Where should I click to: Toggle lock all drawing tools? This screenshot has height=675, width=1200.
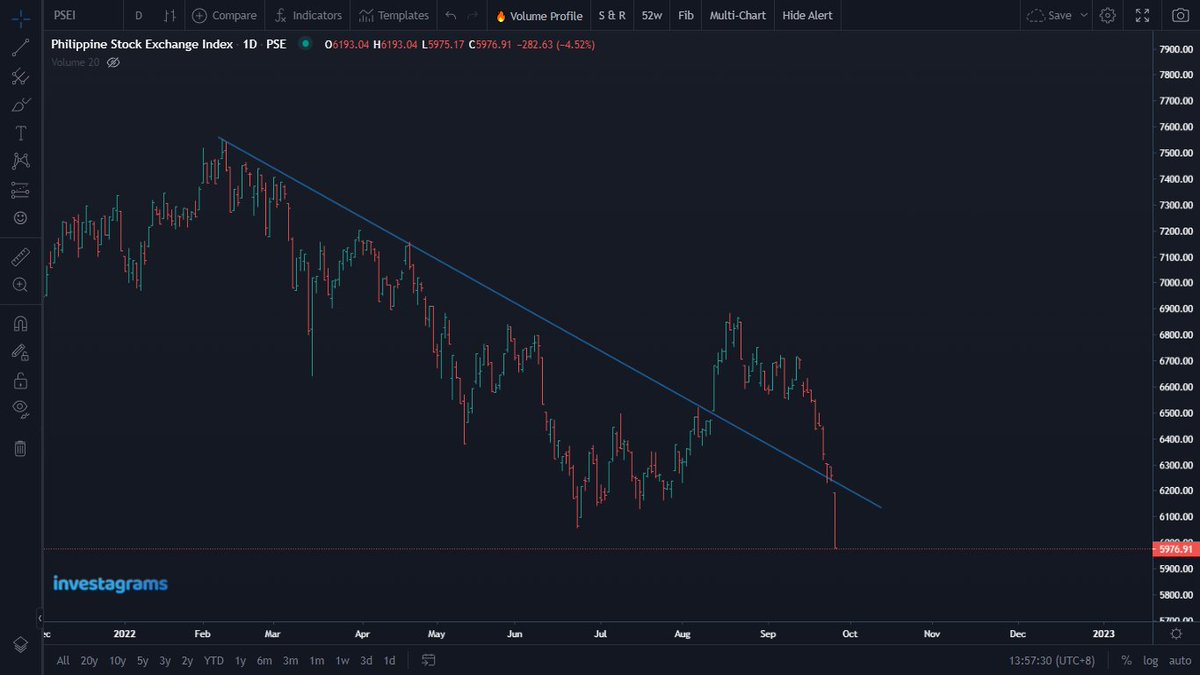point(20,380)
